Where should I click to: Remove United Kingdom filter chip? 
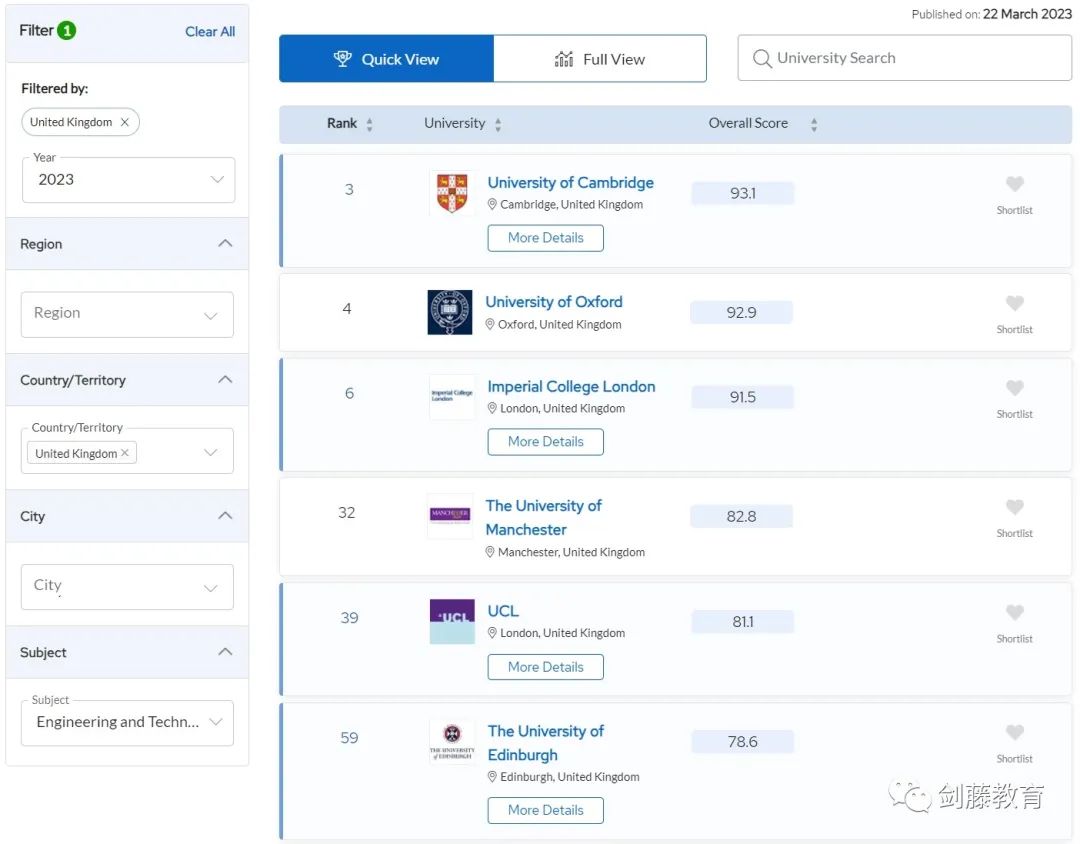point(125,122)
